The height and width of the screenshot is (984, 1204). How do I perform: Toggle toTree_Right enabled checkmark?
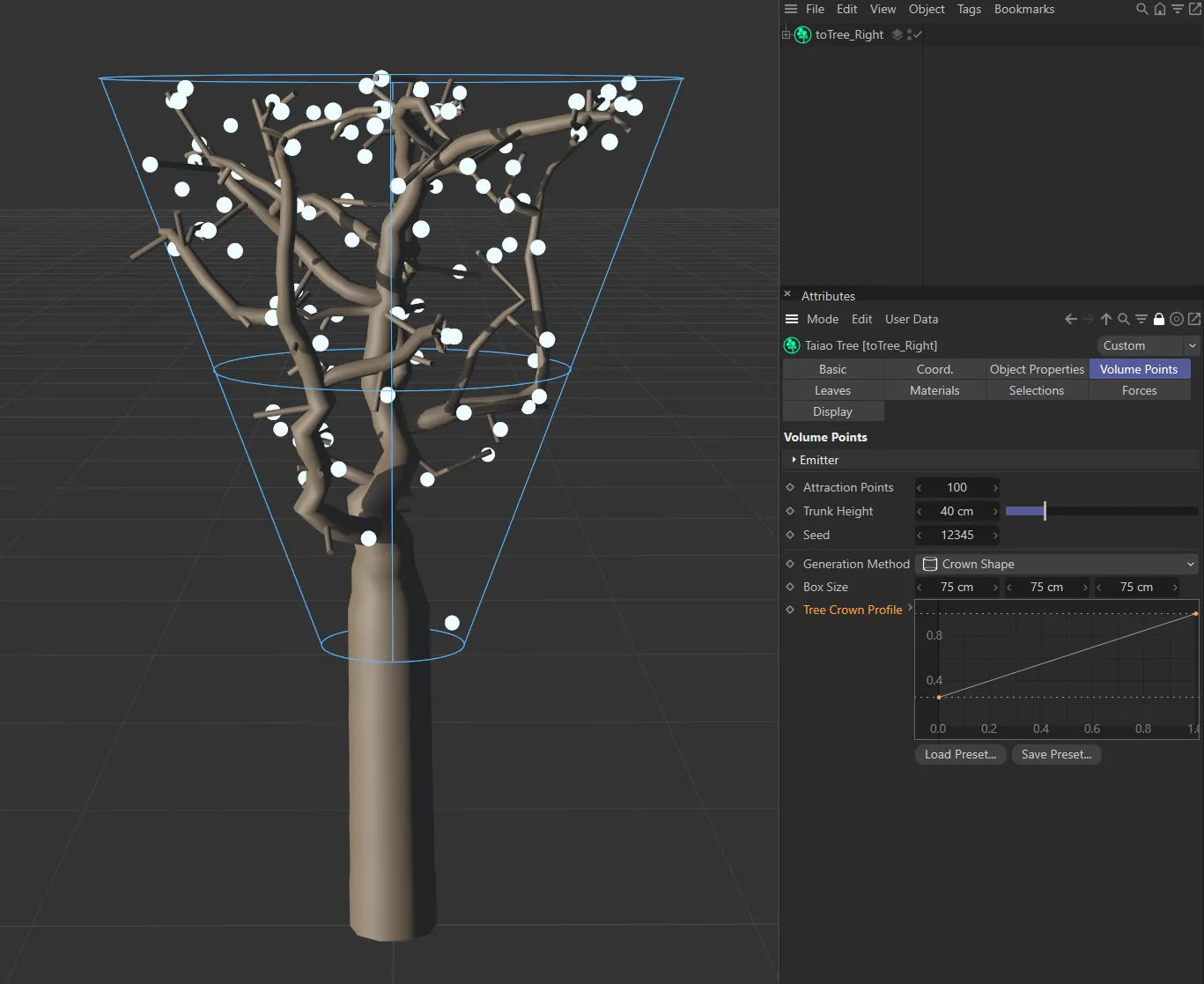(918, 34)
